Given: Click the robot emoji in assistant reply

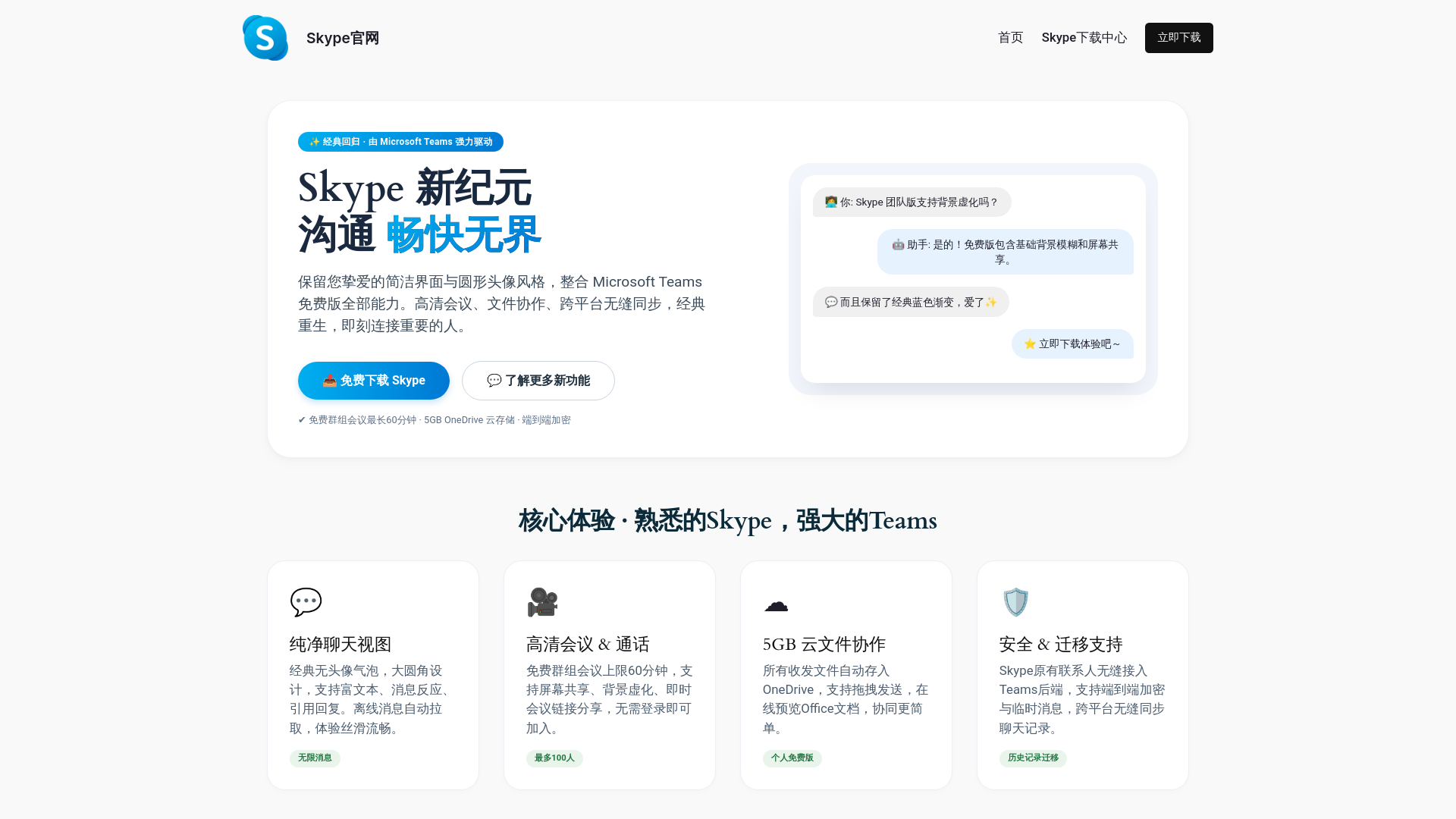Looking at the screenshot, I should (898, 245).
